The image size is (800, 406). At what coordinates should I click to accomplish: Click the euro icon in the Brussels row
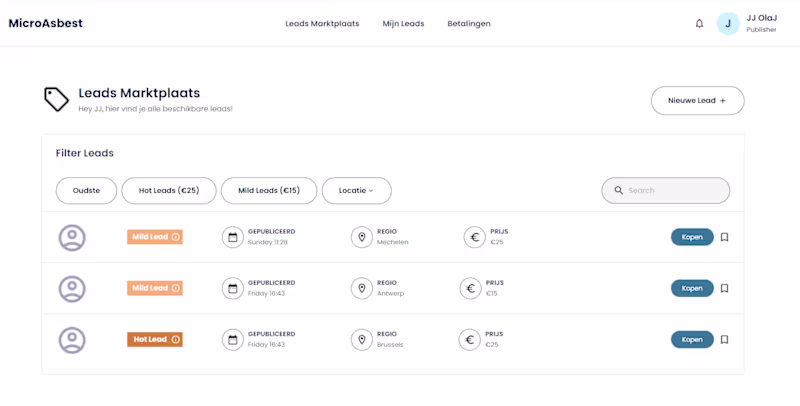point(470,340)
